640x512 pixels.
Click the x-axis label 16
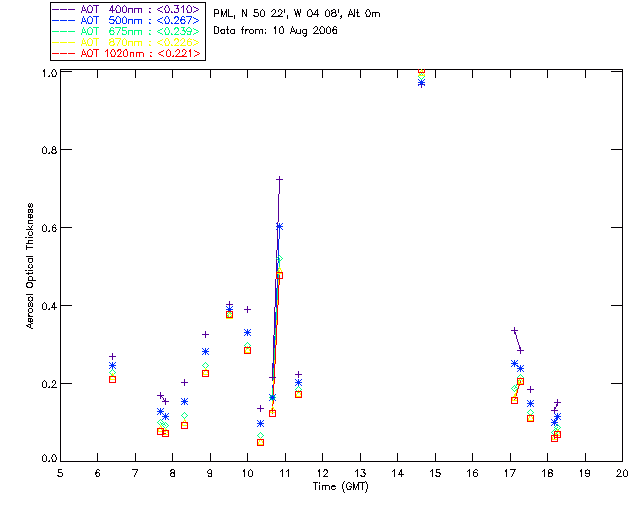click(472, 473)
